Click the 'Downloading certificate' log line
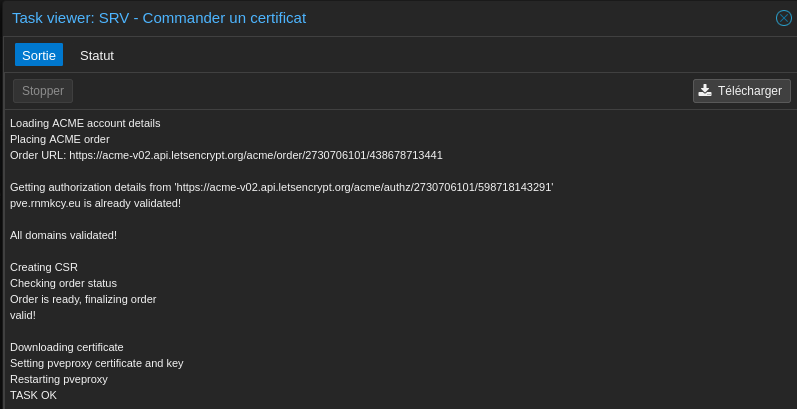Screen dimensions: 797x409 tap(67, 347)
